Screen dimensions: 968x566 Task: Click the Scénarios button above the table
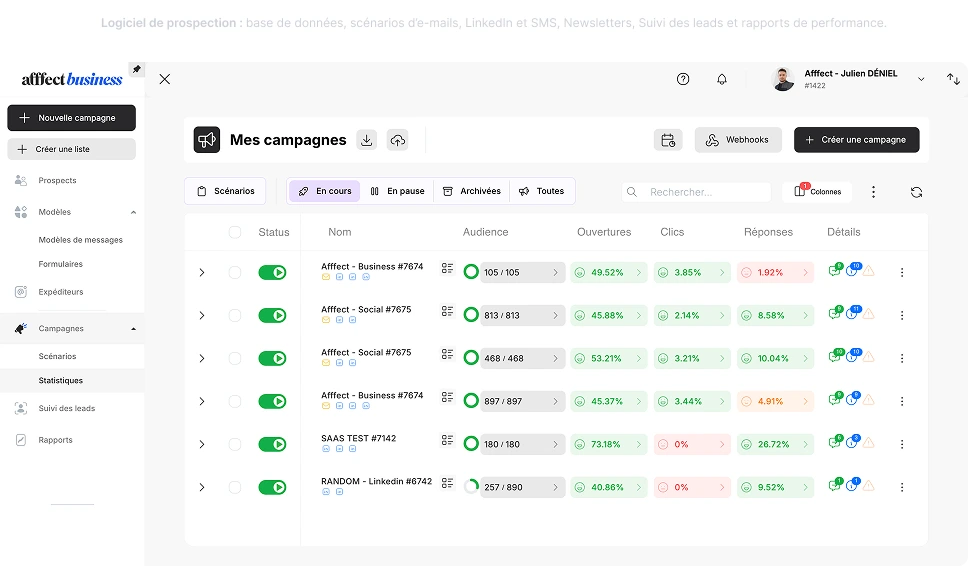tap(225, 191)
